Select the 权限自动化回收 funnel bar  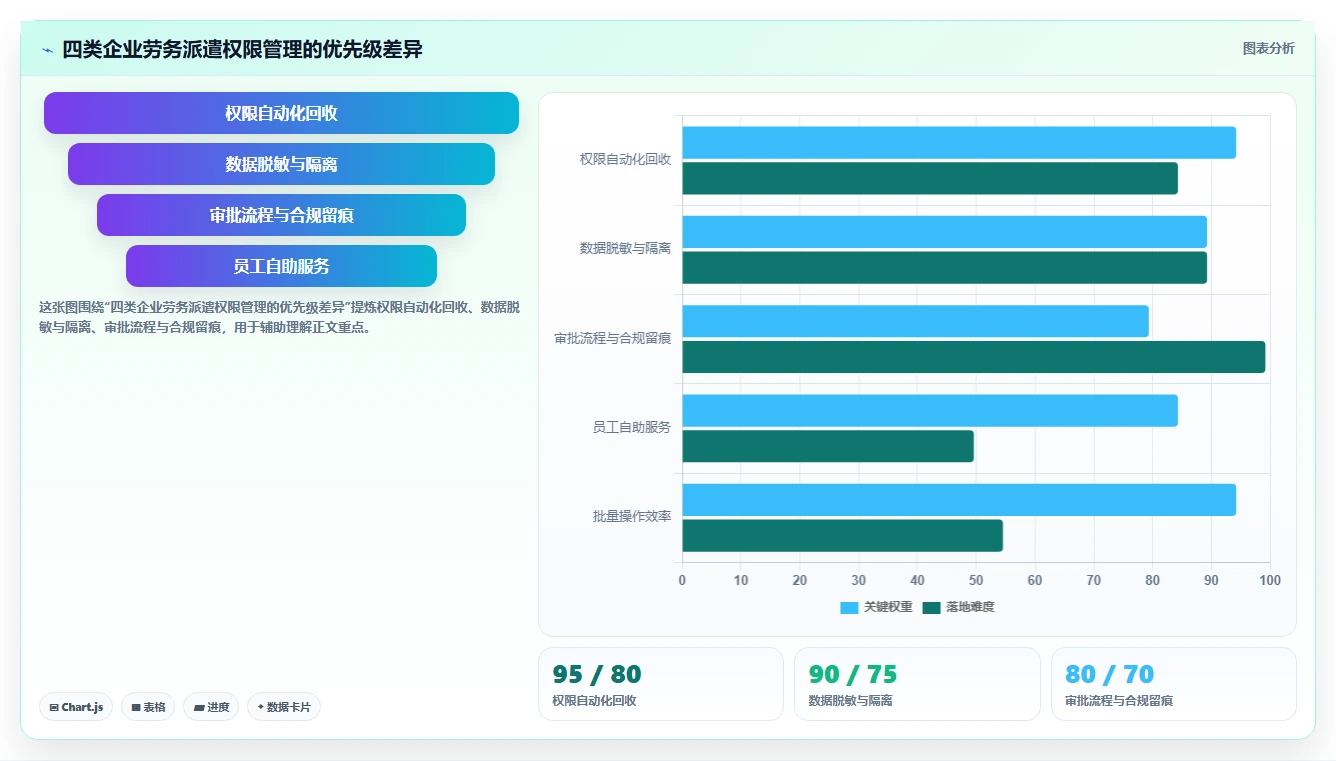(x=281, y=113)
